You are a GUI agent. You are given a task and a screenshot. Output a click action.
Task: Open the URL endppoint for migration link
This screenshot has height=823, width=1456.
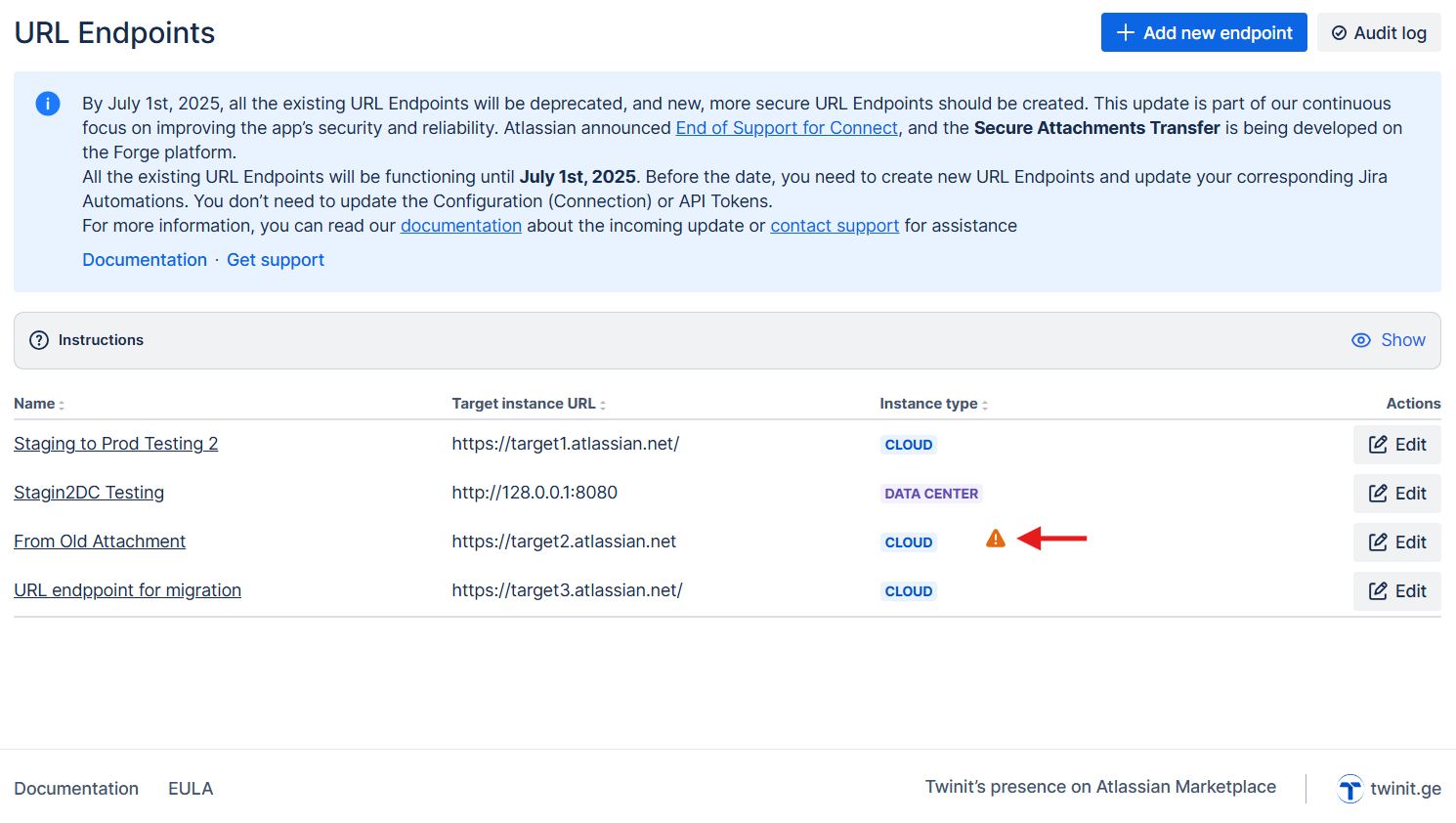coord(127,590)
